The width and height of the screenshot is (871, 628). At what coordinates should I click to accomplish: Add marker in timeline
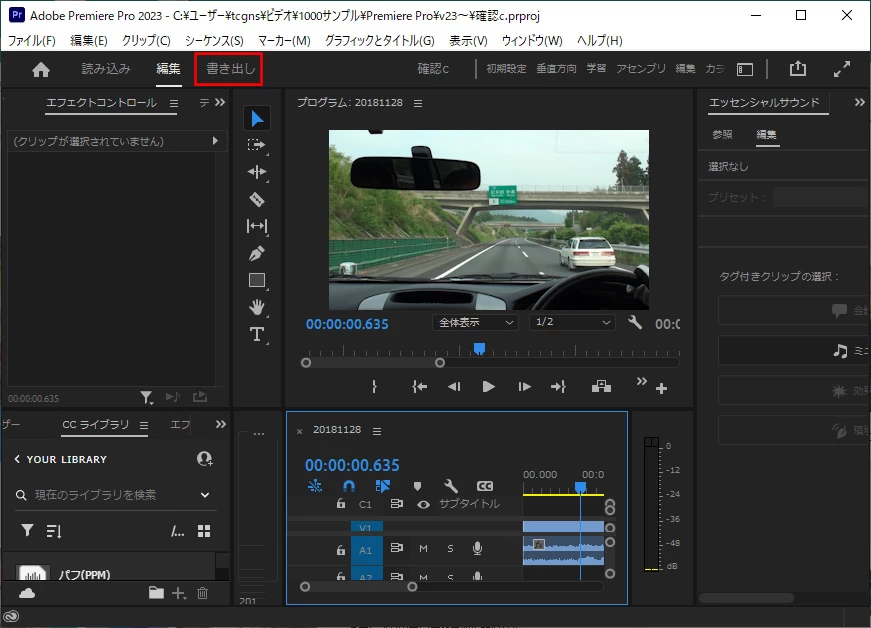point(417,486)
